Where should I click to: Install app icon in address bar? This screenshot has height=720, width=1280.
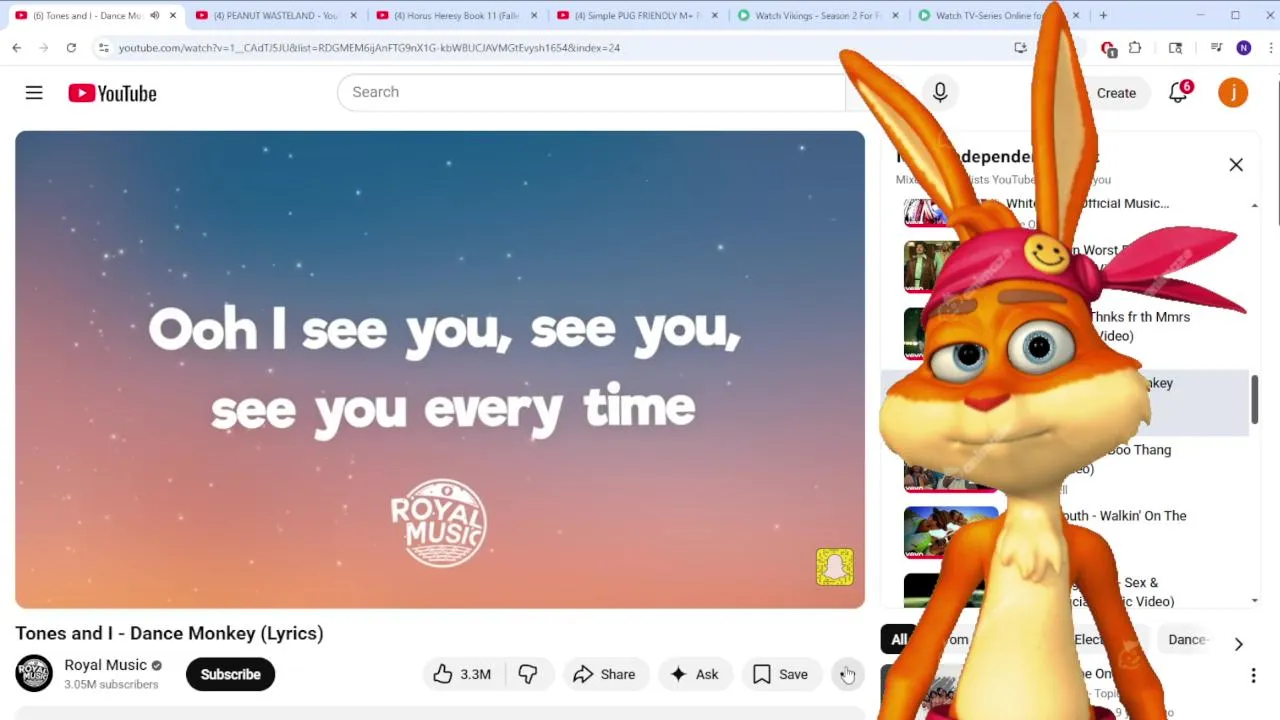coord(1020,47)
